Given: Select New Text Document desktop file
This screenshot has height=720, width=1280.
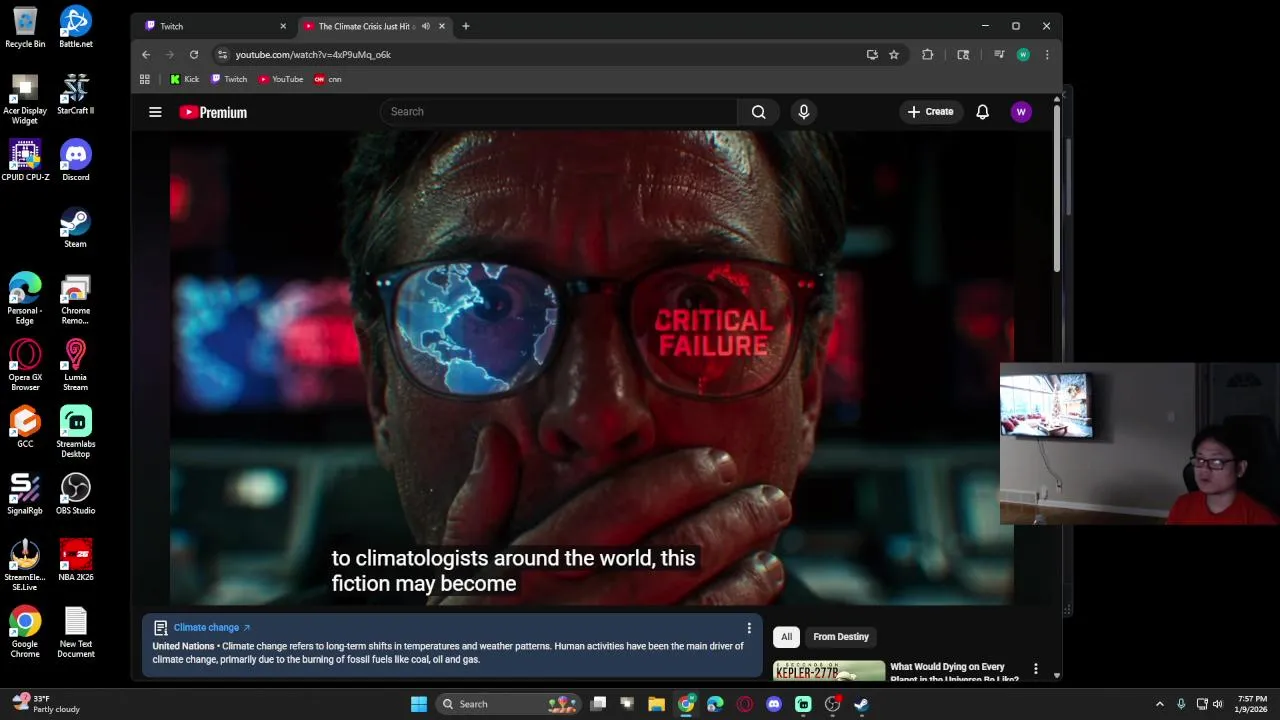Looking at the screenshot, I should (76, 632).
